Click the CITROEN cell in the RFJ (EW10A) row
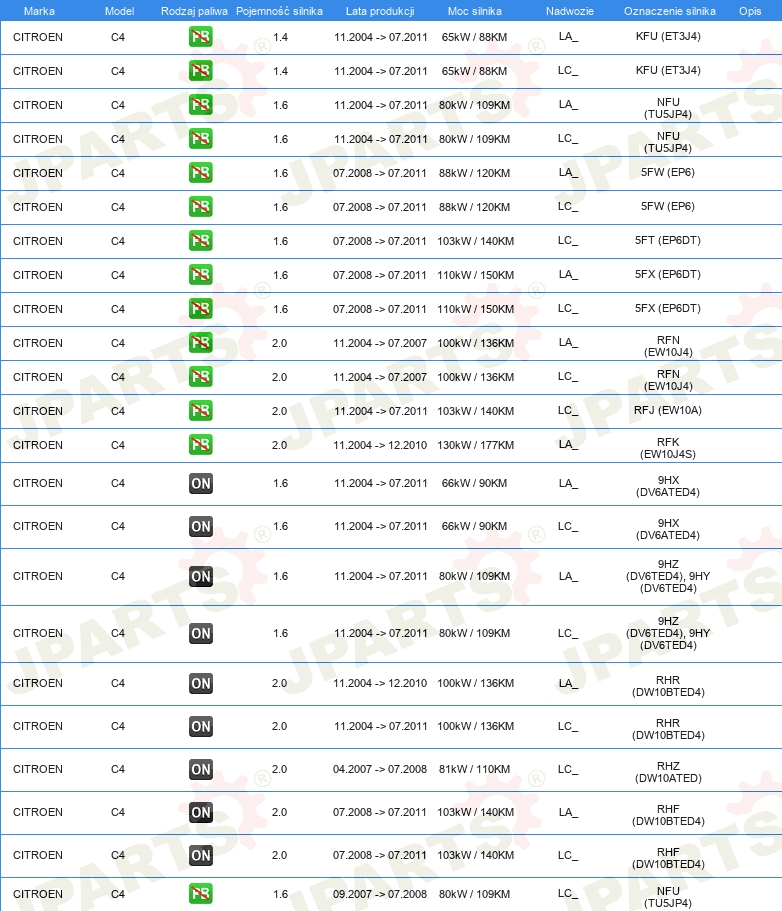The image size is (782, 911). click(x=38, y=411)
